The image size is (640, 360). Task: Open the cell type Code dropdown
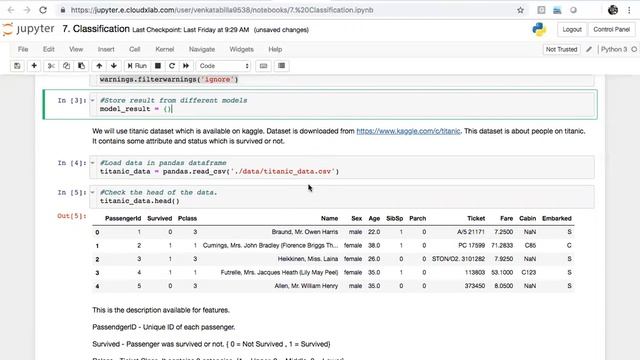[223, 66]
